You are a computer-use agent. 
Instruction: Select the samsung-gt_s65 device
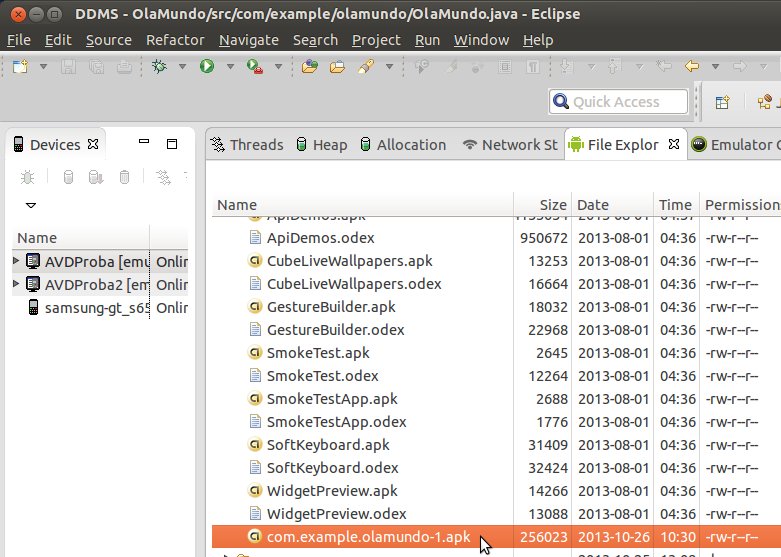click(x=100, y=308)
